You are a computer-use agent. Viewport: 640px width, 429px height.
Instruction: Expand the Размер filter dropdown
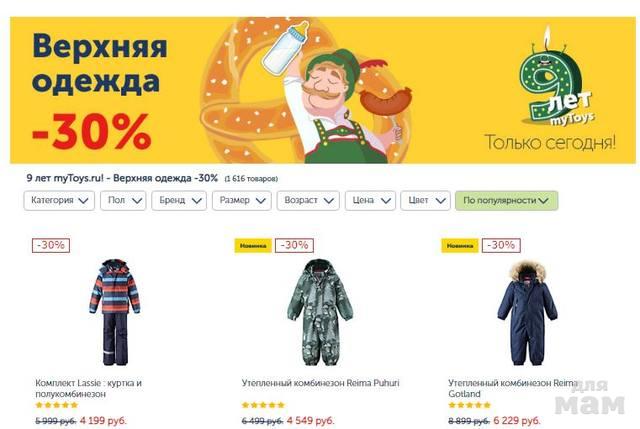click(x=242, y=200)
